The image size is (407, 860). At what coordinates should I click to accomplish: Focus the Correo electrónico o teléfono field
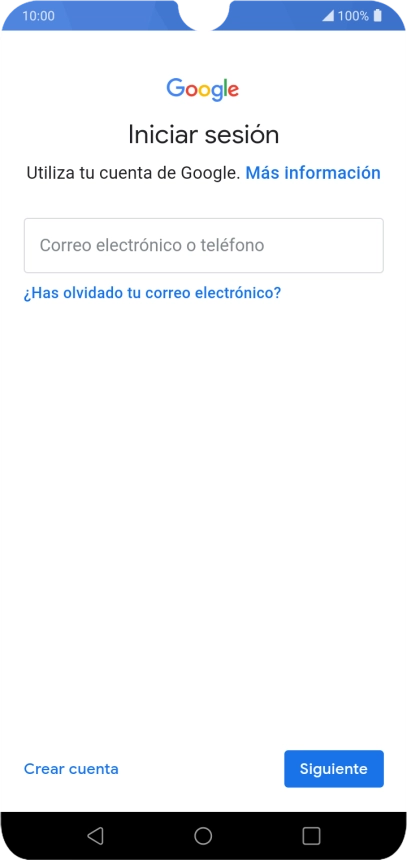pos(204,245)
